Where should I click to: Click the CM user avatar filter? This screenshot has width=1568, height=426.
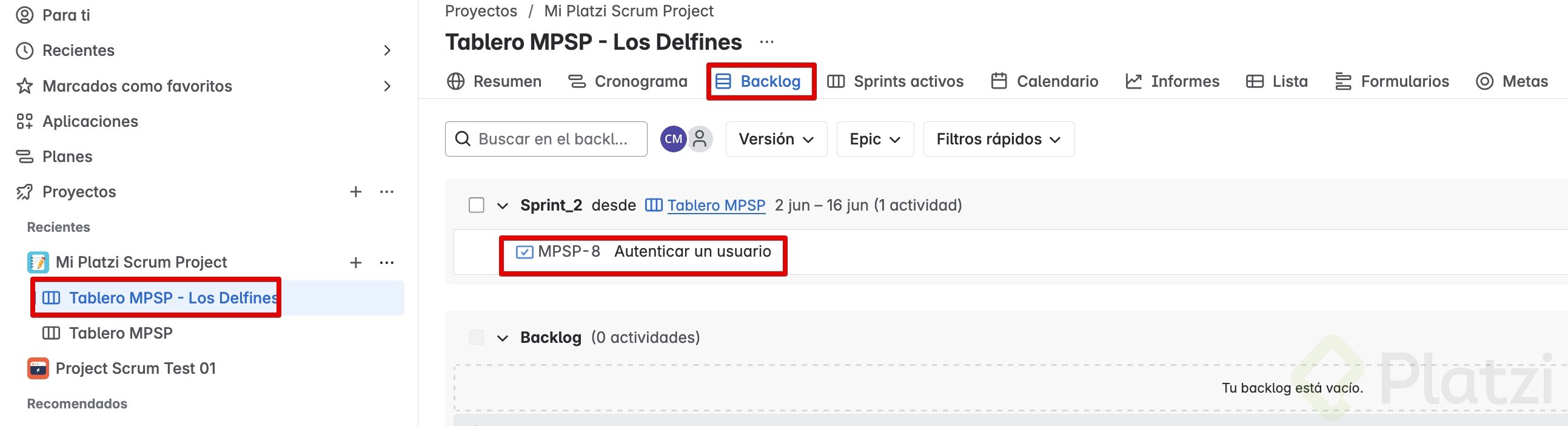coord(672,139)
